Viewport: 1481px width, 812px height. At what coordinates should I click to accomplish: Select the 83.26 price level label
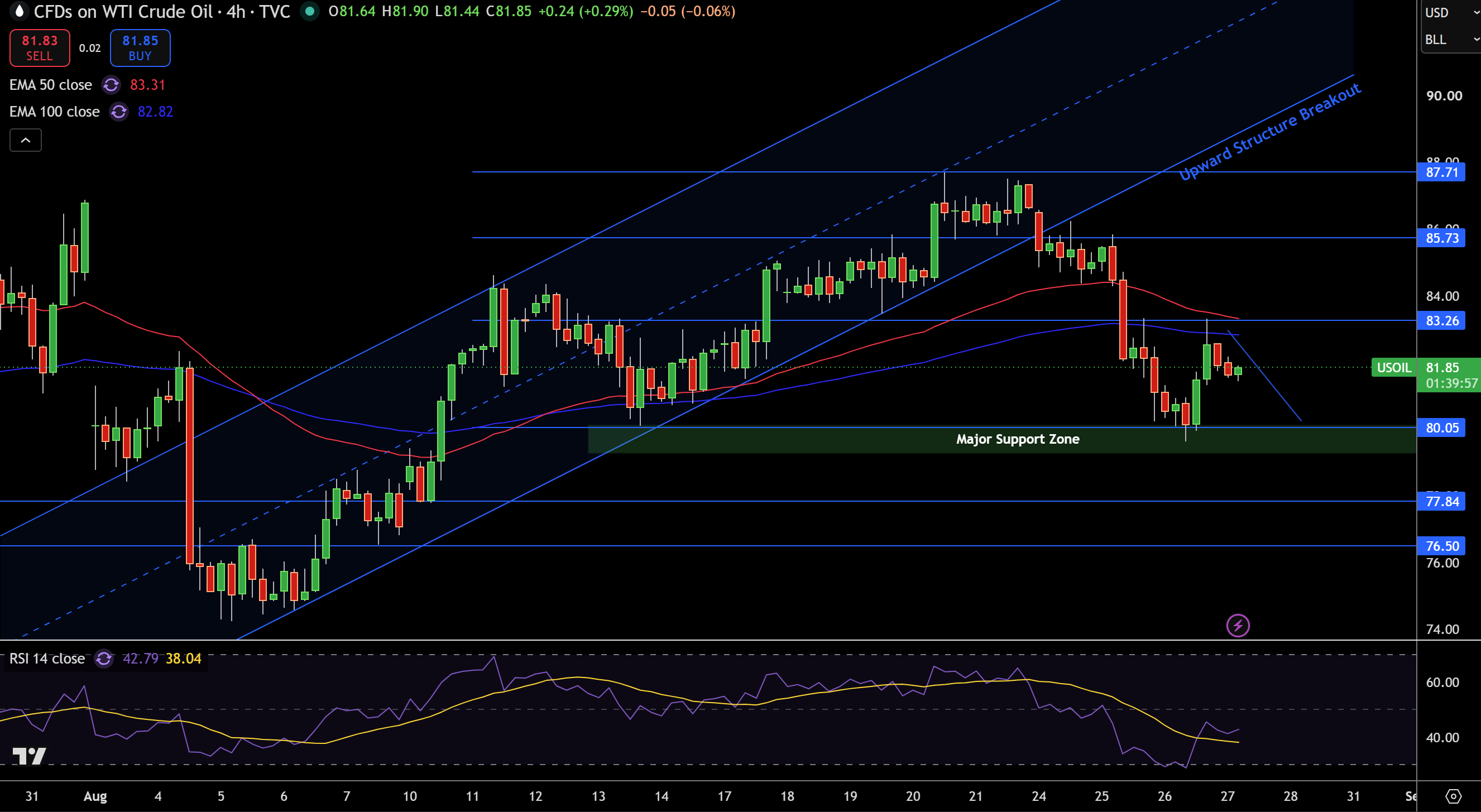(1441, 320)
